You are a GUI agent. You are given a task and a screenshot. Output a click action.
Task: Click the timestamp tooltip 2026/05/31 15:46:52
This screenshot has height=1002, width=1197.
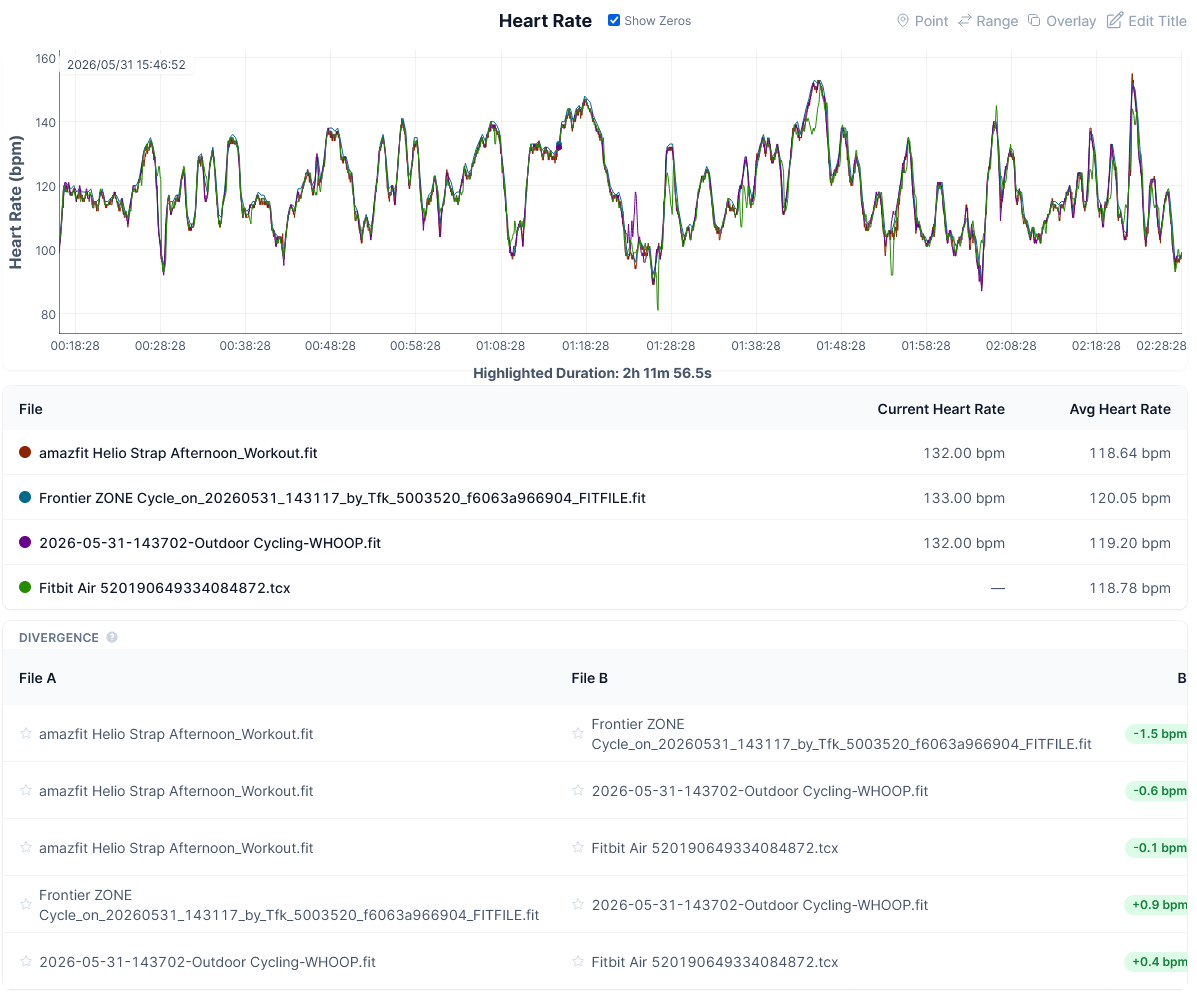126,65
